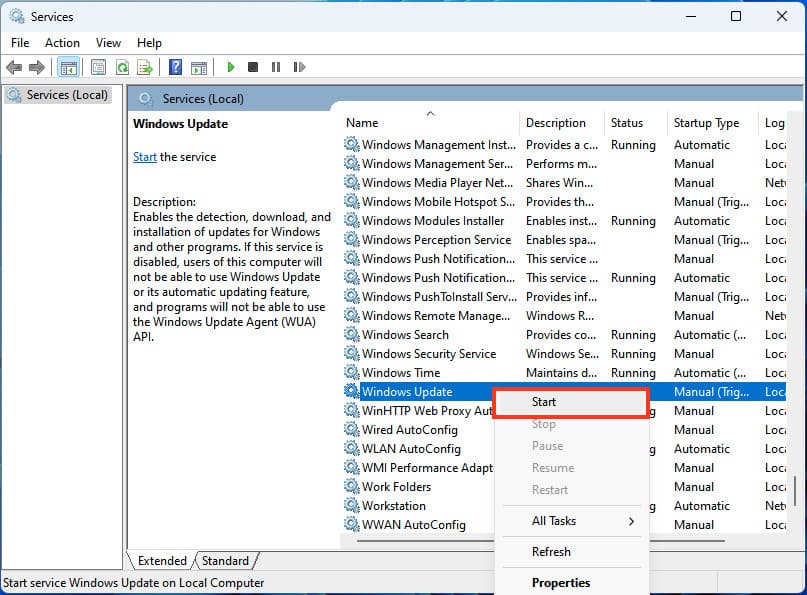Click the Refresh toolbar icon
Screen dimensions: 807x595
122,67
